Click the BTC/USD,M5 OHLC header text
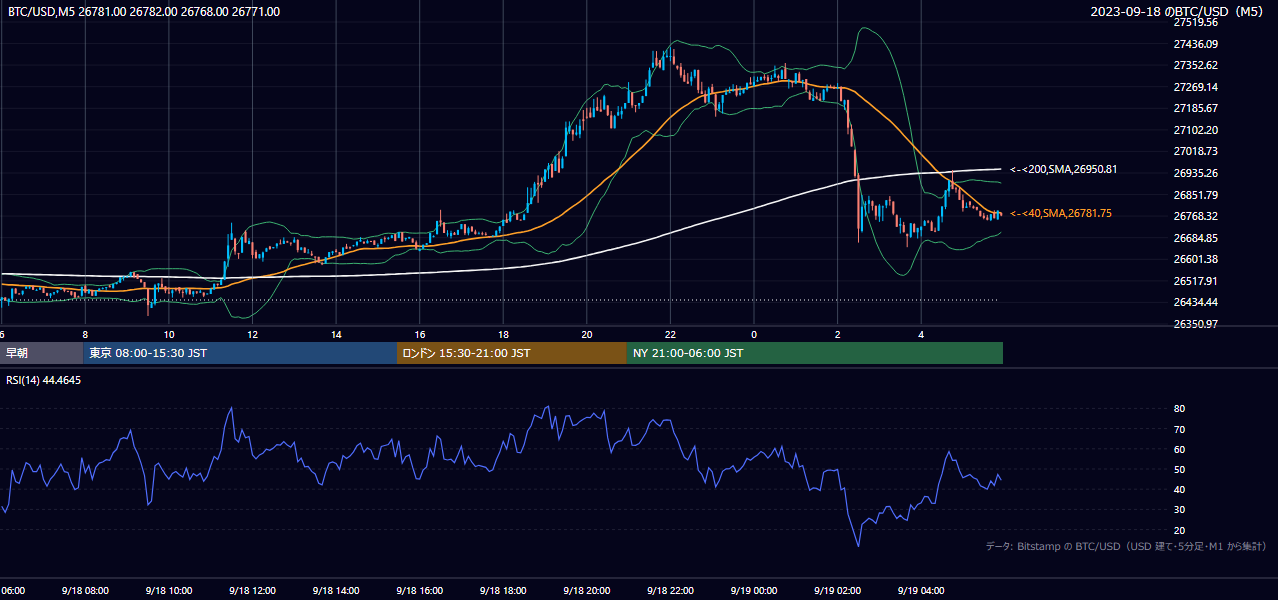Image resolution: width=1278 pixels, height=600 pixels. click(x=144, y=12)
